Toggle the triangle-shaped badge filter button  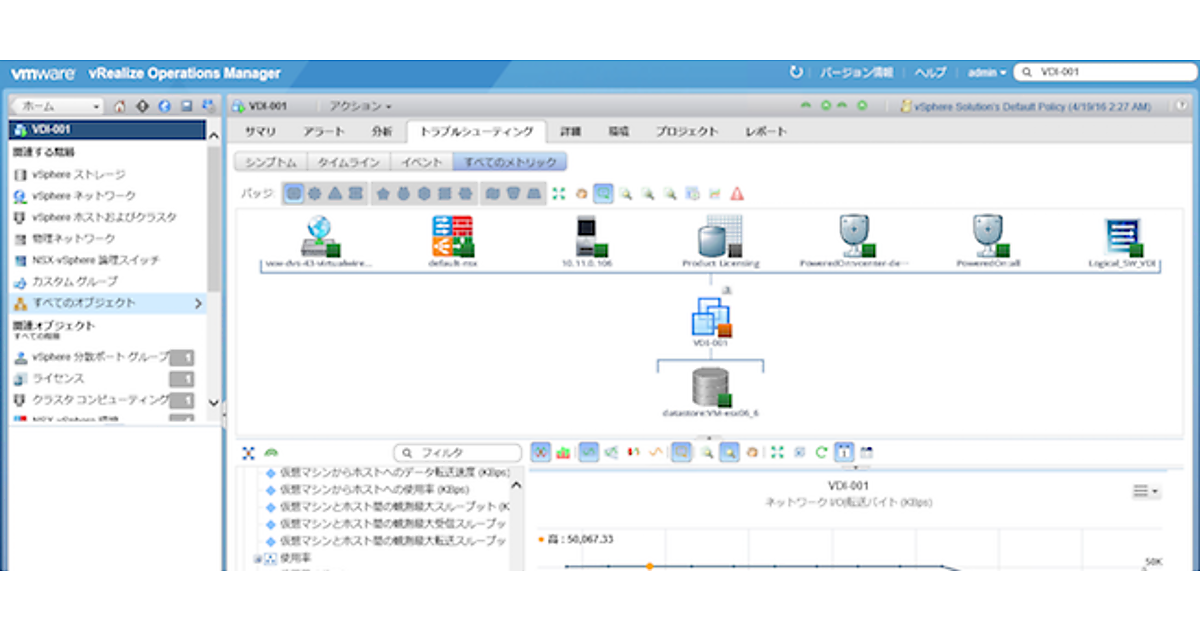click(x=335, y=193)
